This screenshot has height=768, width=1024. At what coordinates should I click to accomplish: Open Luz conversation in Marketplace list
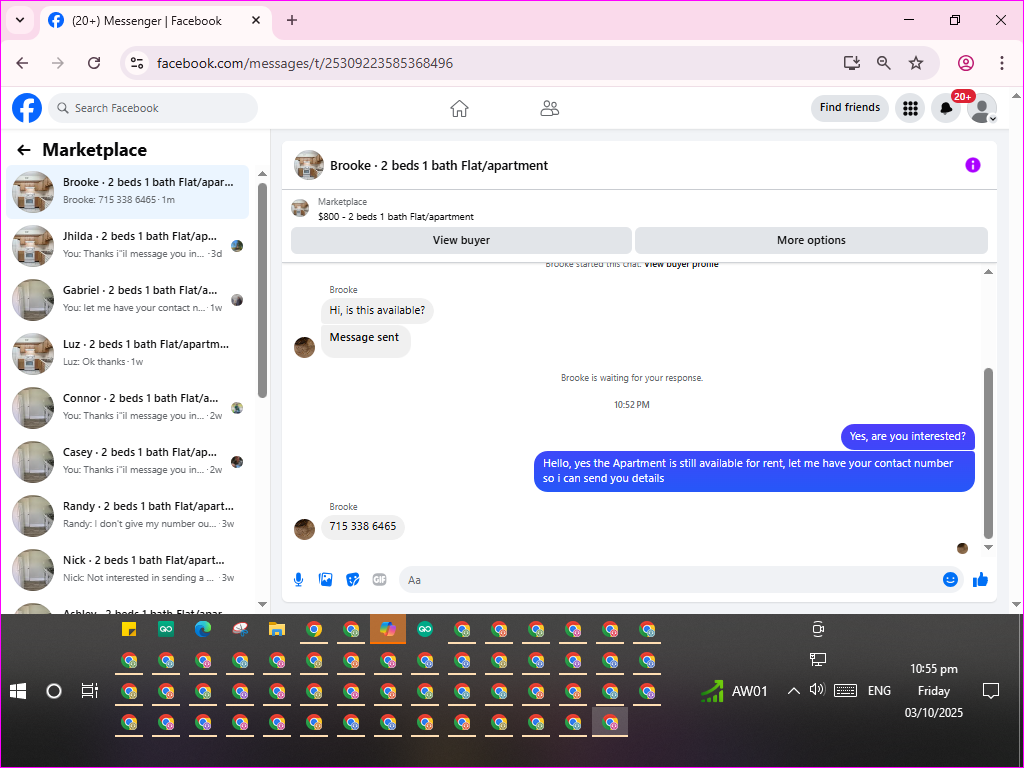pos(128,354)
